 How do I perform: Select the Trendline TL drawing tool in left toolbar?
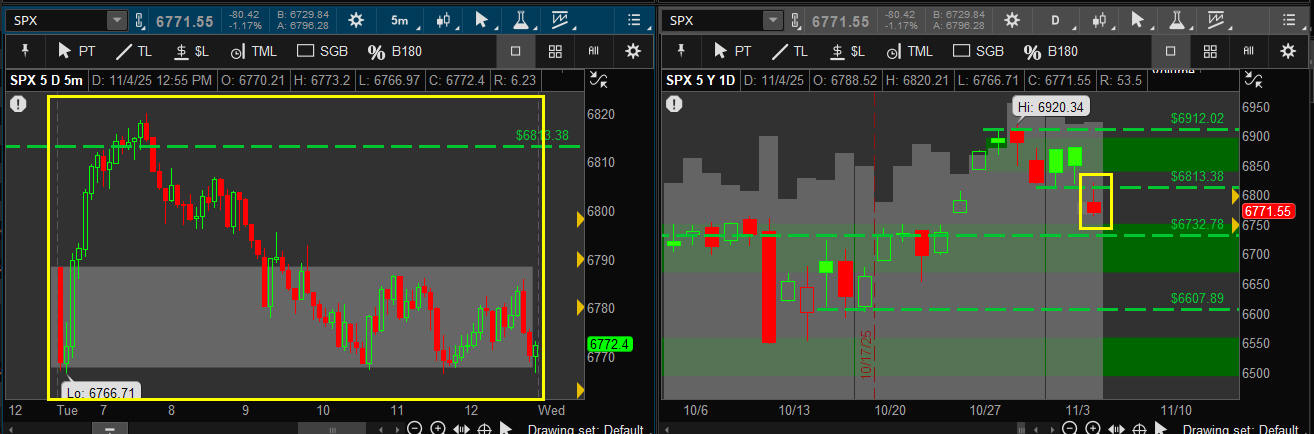click(x=136, y=51)
